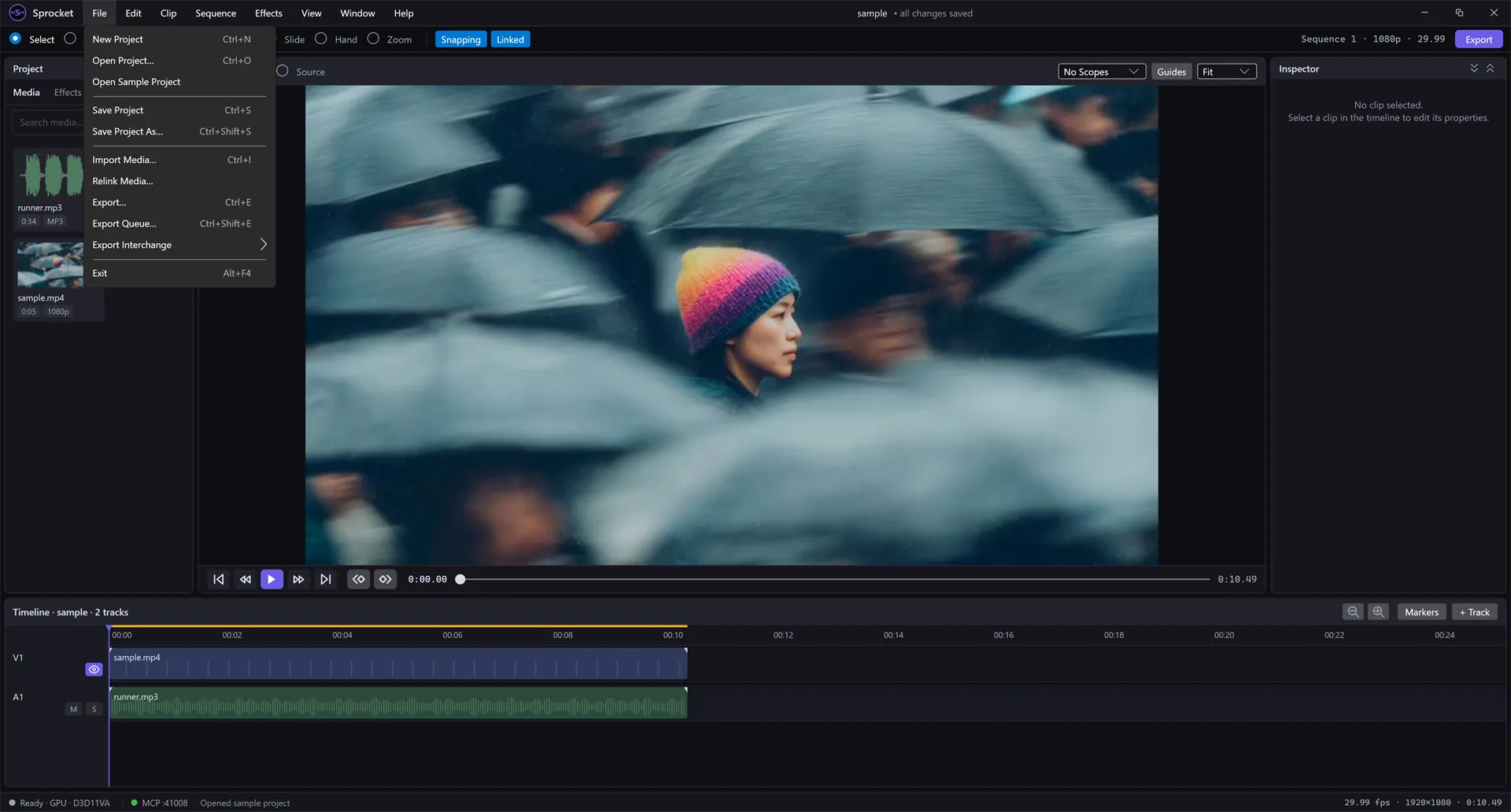This screenshot has height=812, width=1511.
Task: Click the Sprocket app logo icon
Action: tap(17, 13)
